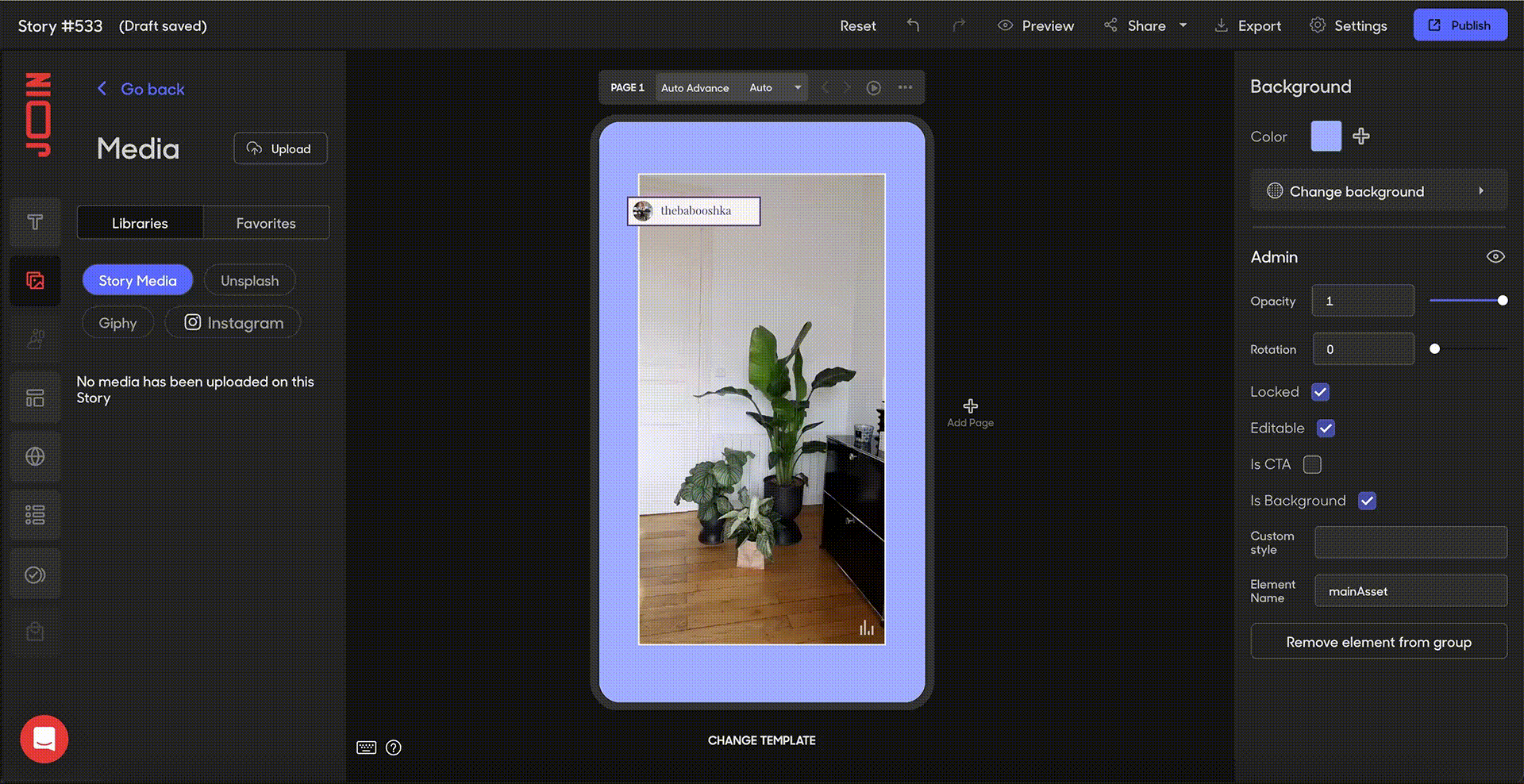Click Reset in top bar
Viewport: 1524px width, 784px height.
click(x=858, y=25)
